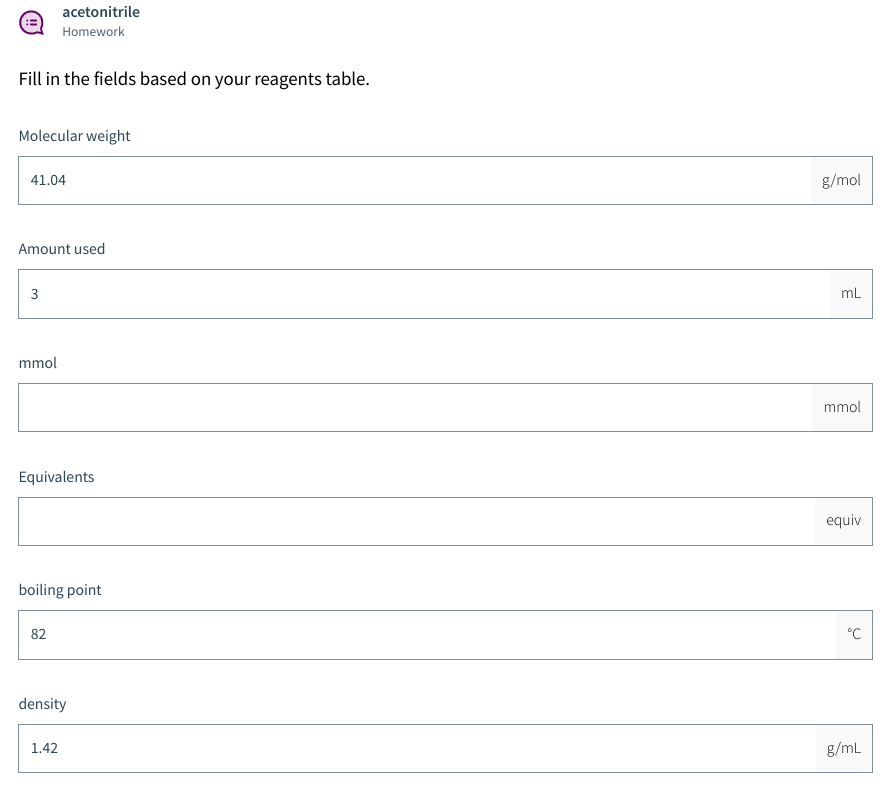The image size is (888, 785).
Task: Click the mmol unit suffix
Action: point(842,407)
